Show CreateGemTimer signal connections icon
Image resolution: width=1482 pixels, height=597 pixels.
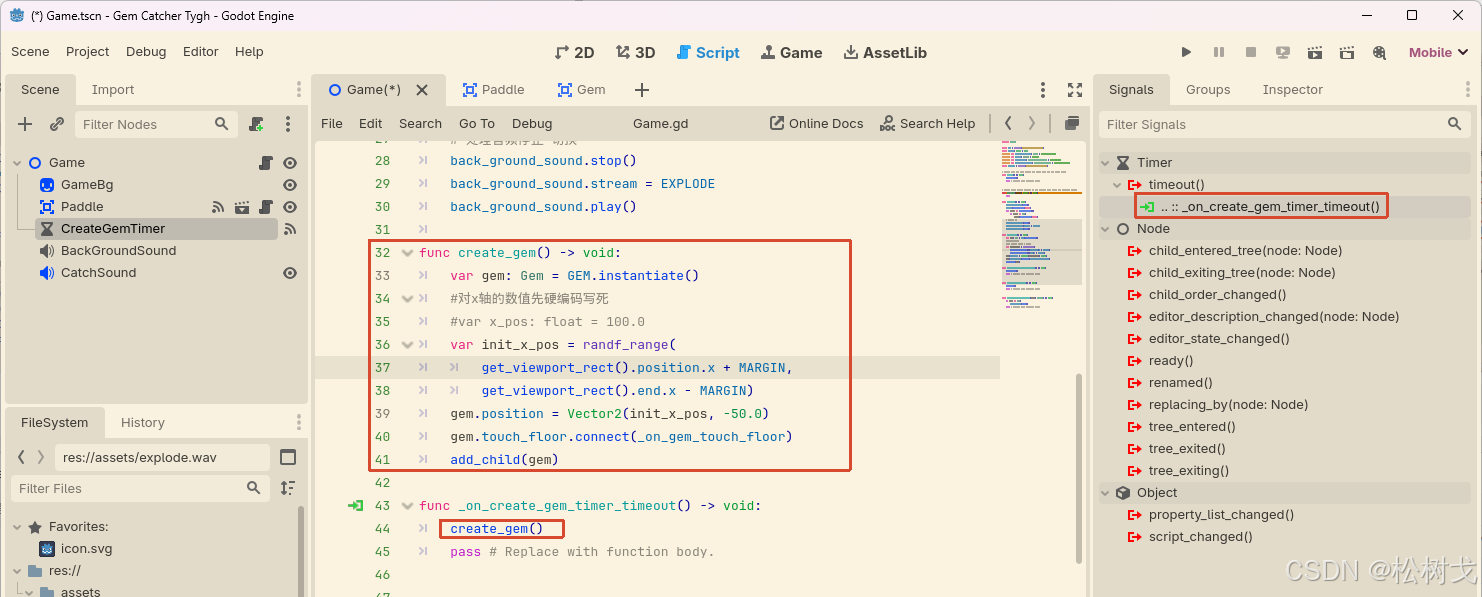[x=290, y=229]
